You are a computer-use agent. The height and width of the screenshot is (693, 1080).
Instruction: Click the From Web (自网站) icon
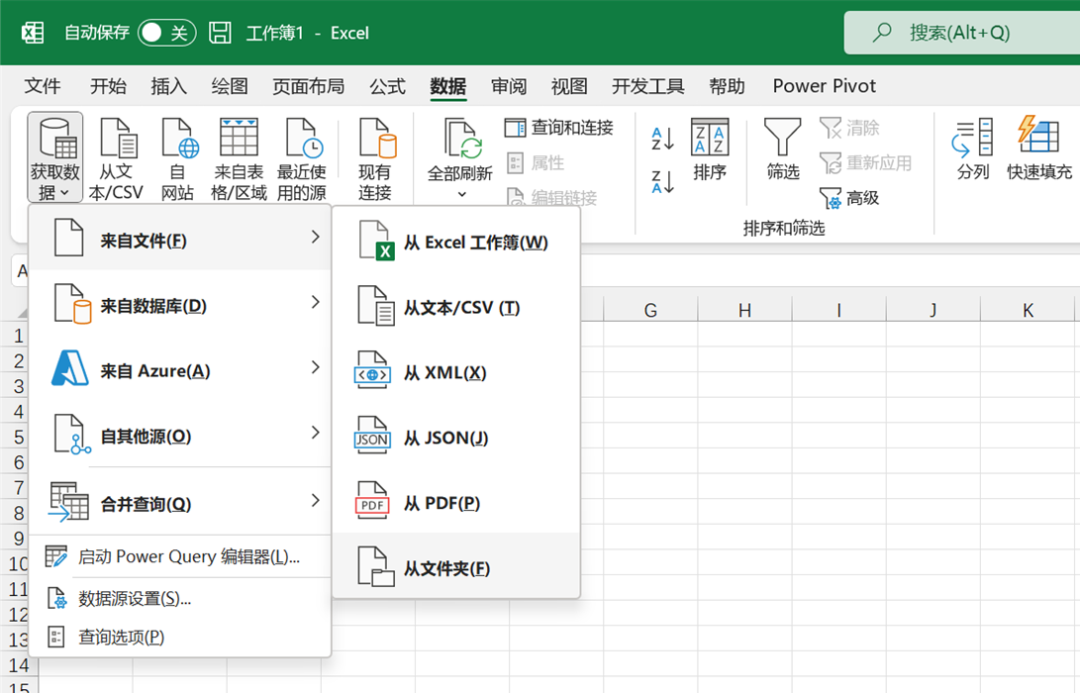point(178,140)
